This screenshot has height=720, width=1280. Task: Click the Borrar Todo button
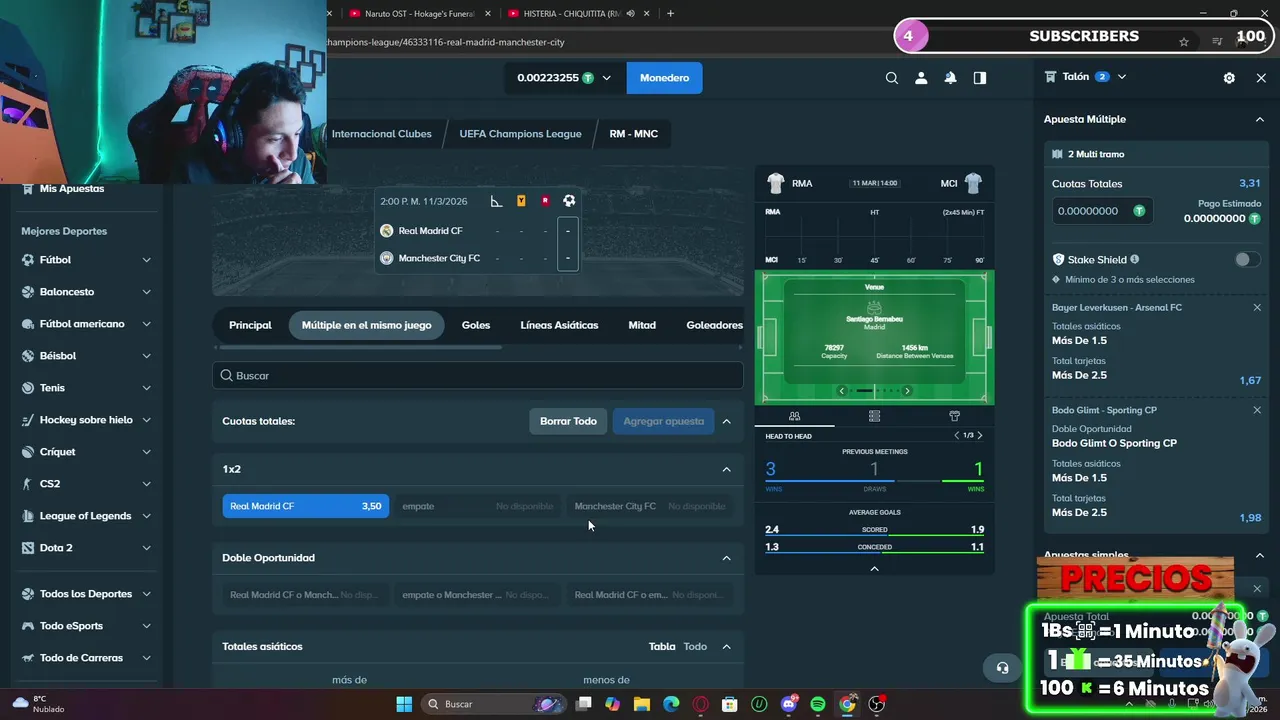tap(568, 421)
